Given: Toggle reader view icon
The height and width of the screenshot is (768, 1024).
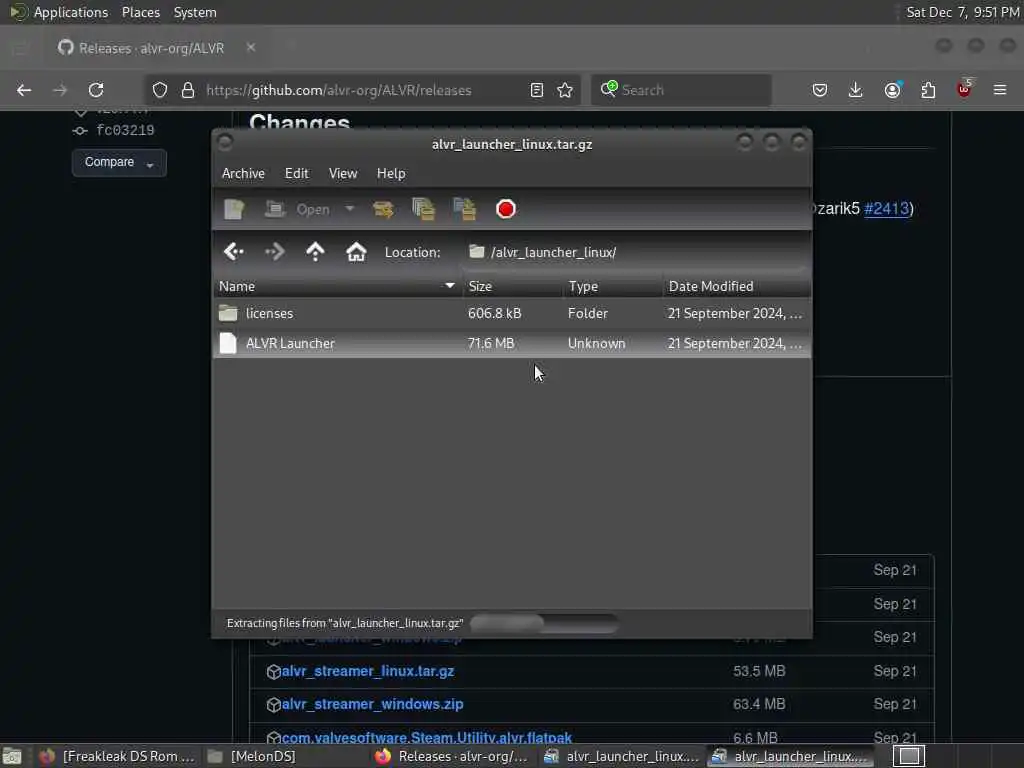Looking at the screenshot, I should [x=537, y=90].
